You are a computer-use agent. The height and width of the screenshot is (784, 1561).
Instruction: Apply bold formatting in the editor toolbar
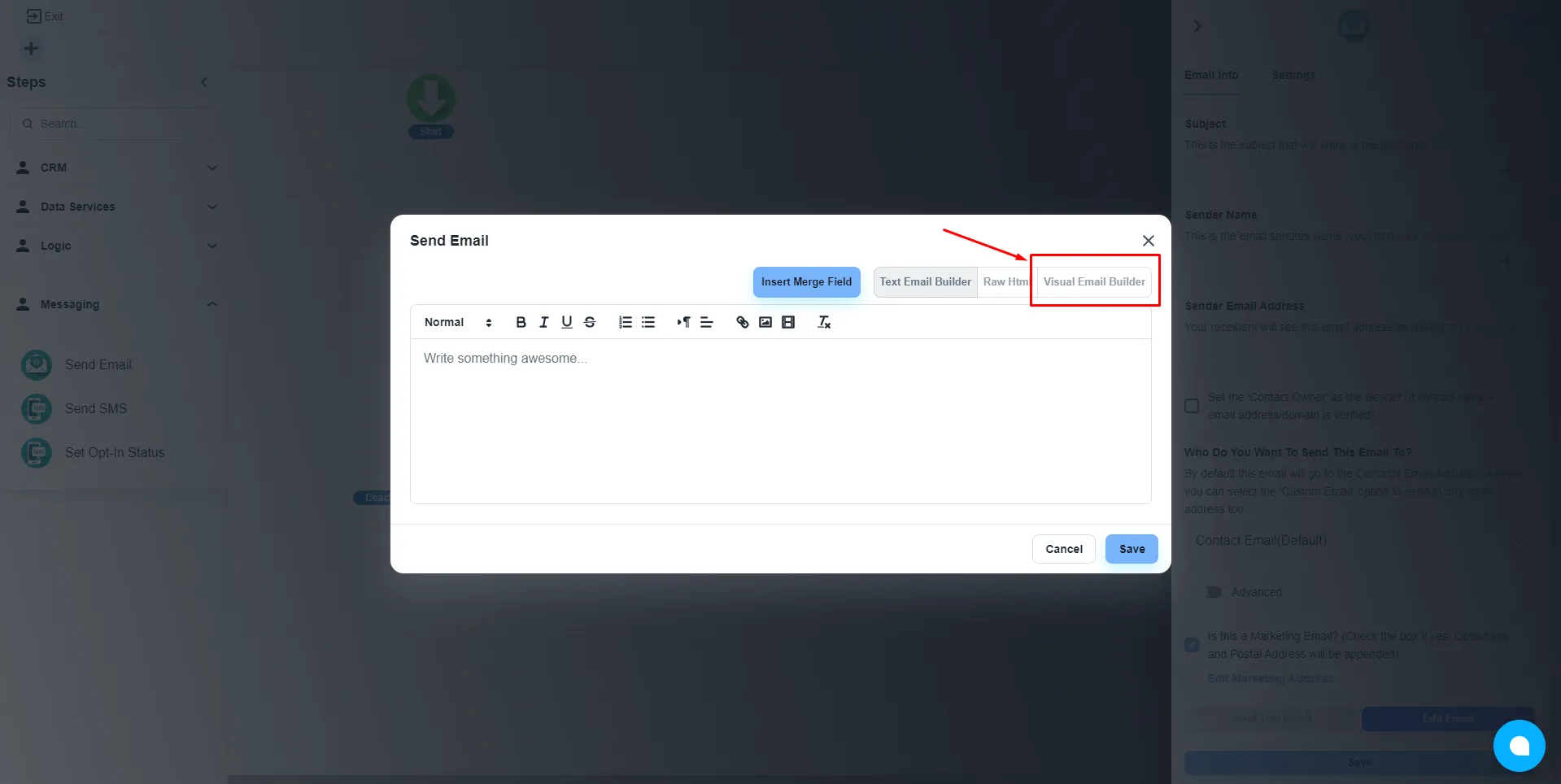[x=521, y=322]
